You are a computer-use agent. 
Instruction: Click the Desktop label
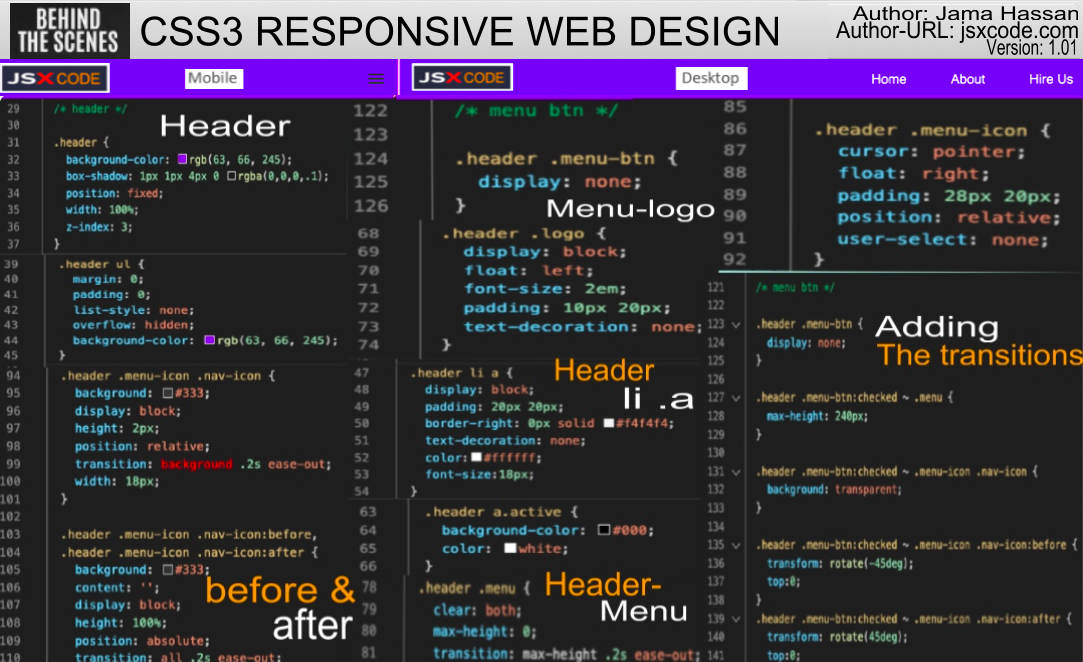pyautogui.click(x=711, y=78)
